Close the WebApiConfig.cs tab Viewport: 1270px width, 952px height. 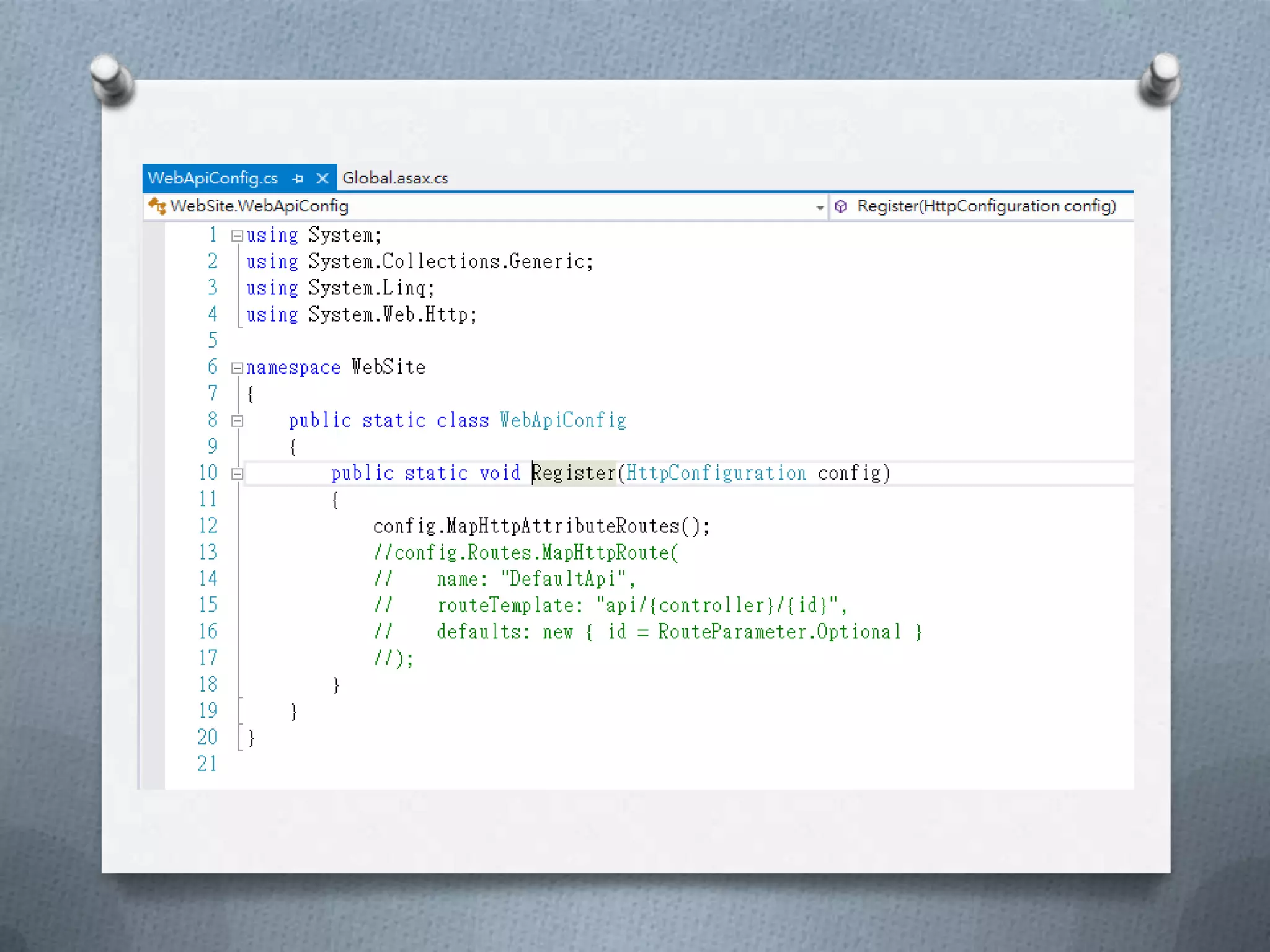[x=322, y=178]
